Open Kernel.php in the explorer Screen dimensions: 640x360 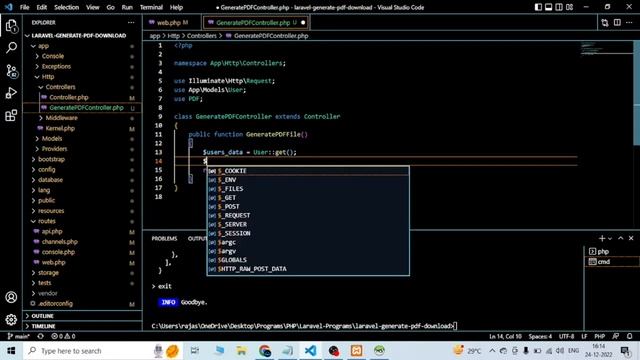(x=60, y=129)
